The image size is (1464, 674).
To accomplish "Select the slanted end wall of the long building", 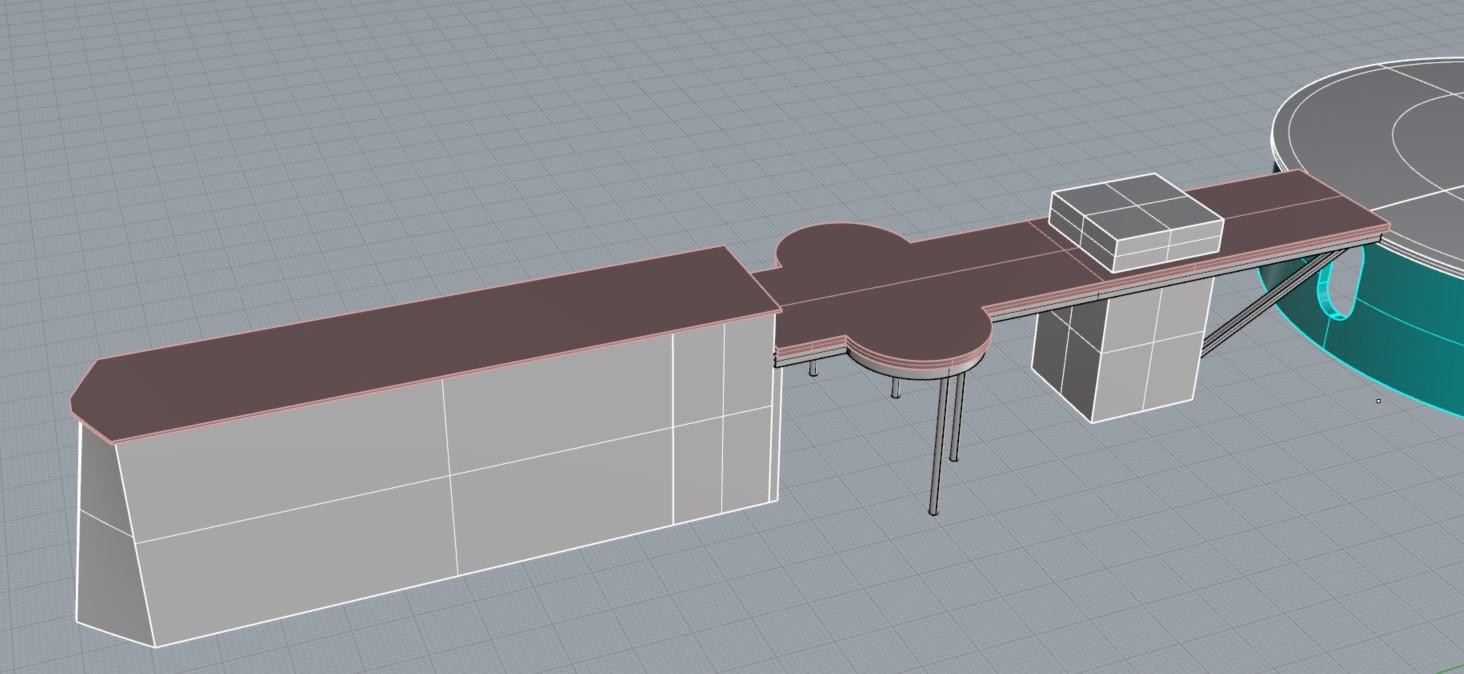I will click(103, 540).
